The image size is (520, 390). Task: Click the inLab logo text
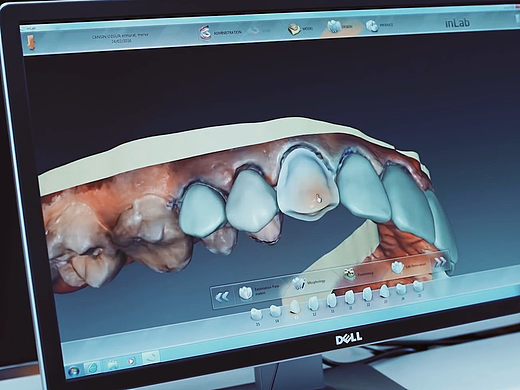pyautogui.click(x=457, y=23)
